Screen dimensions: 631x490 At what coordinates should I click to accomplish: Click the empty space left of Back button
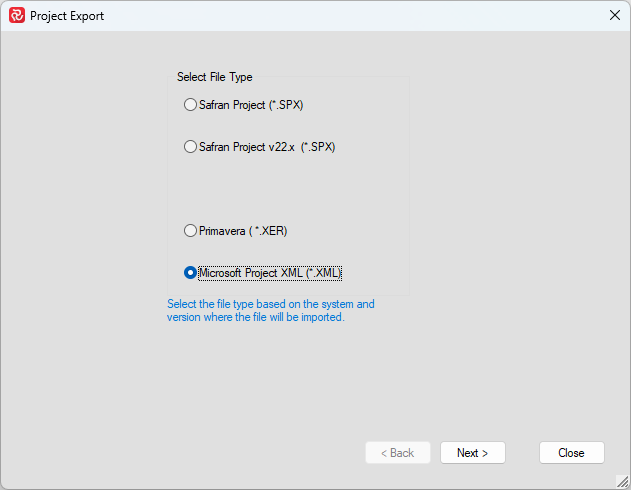pos(200,453)
